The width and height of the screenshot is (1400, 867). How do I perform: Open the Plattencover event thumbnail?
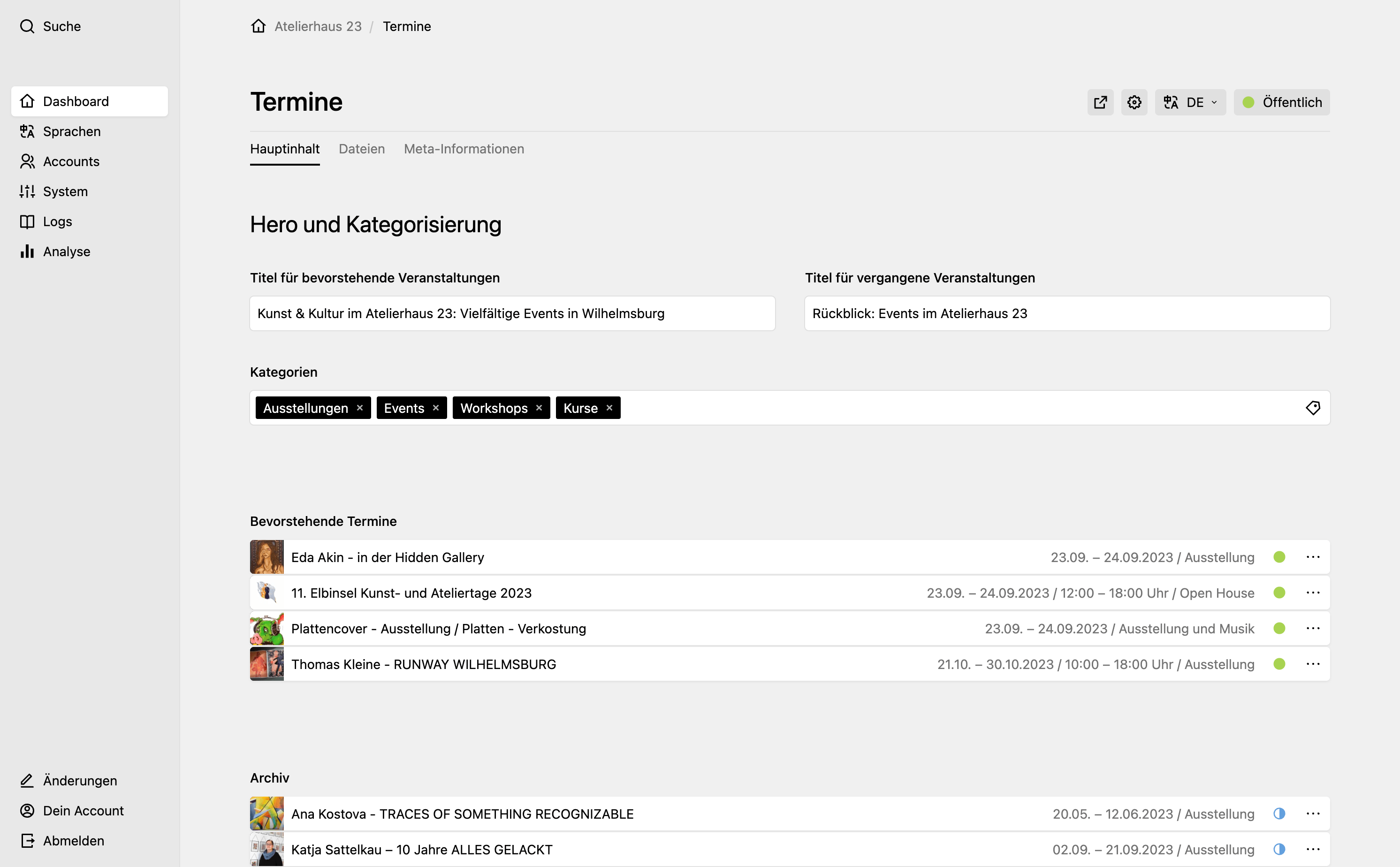coord(266,628)
